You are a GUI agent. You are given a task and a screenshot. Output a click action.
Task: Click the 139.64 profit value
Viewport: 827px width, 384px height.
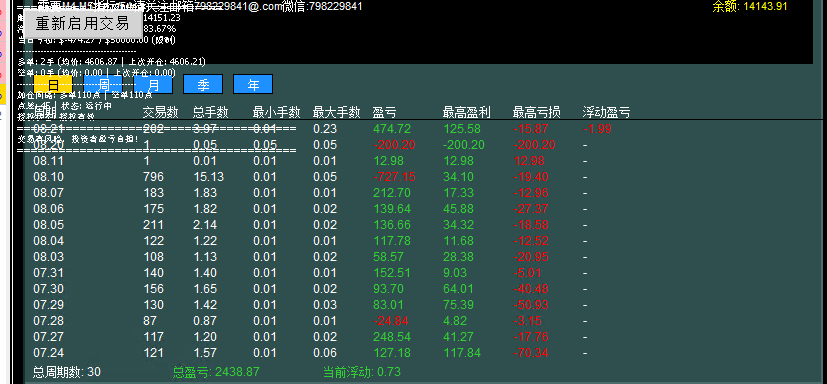[392, 209]
